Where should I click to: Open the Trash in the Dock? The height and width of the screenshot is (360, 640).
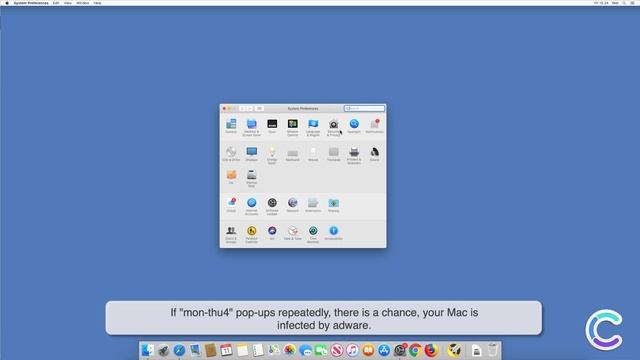click(x=493, y=350)
